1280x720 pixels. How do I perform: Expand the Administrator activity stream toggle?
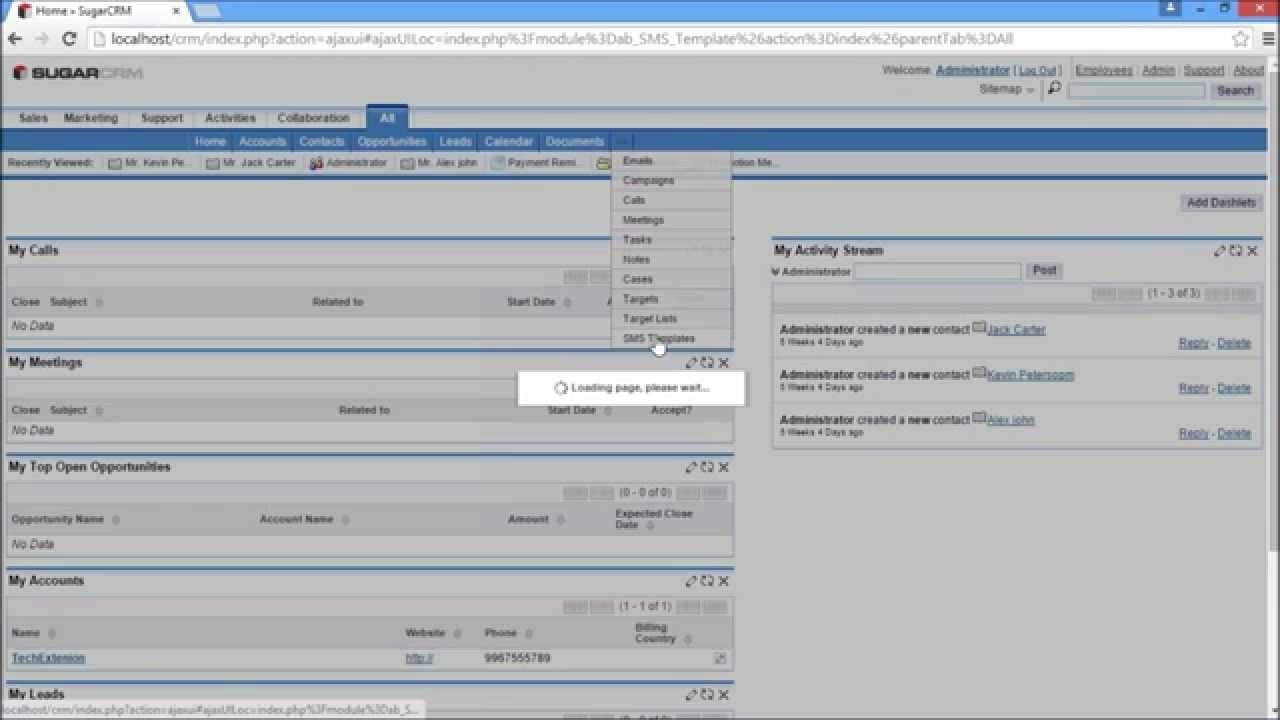tap(776, 271)
